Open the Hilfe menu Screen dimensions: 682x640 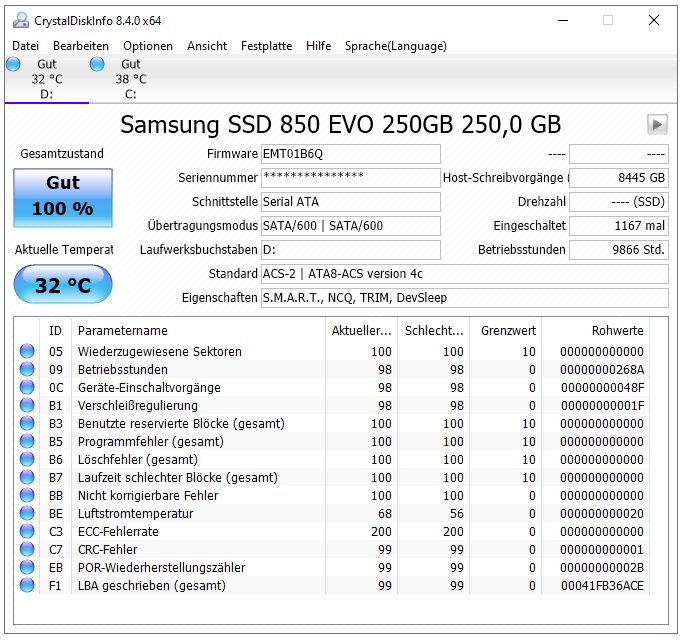318,46
